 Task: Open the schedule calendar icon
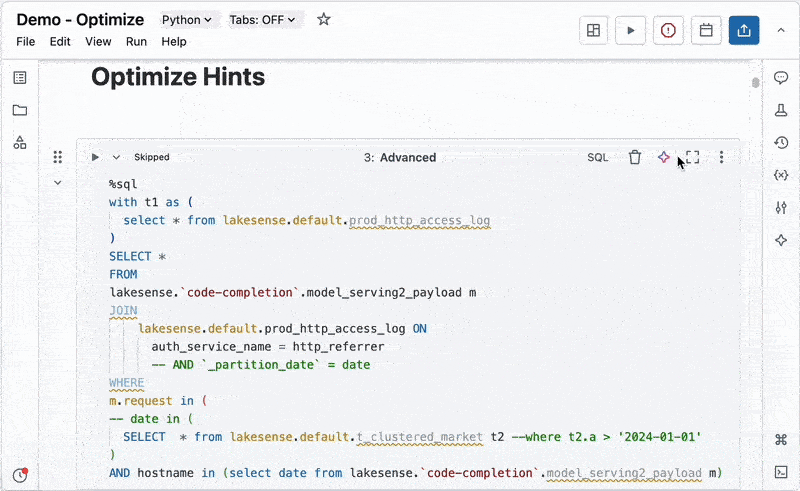(706, 30)
